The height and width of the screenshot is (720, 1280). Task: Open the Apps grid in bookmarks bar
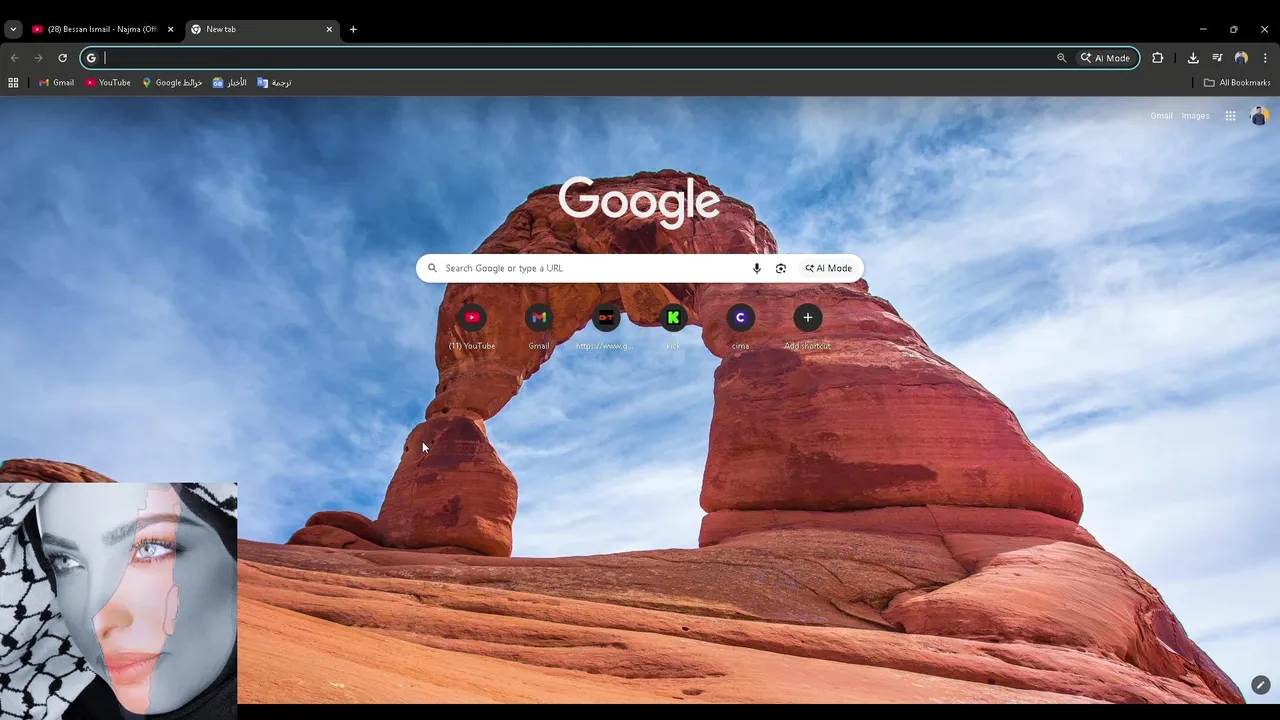point(13,83)
